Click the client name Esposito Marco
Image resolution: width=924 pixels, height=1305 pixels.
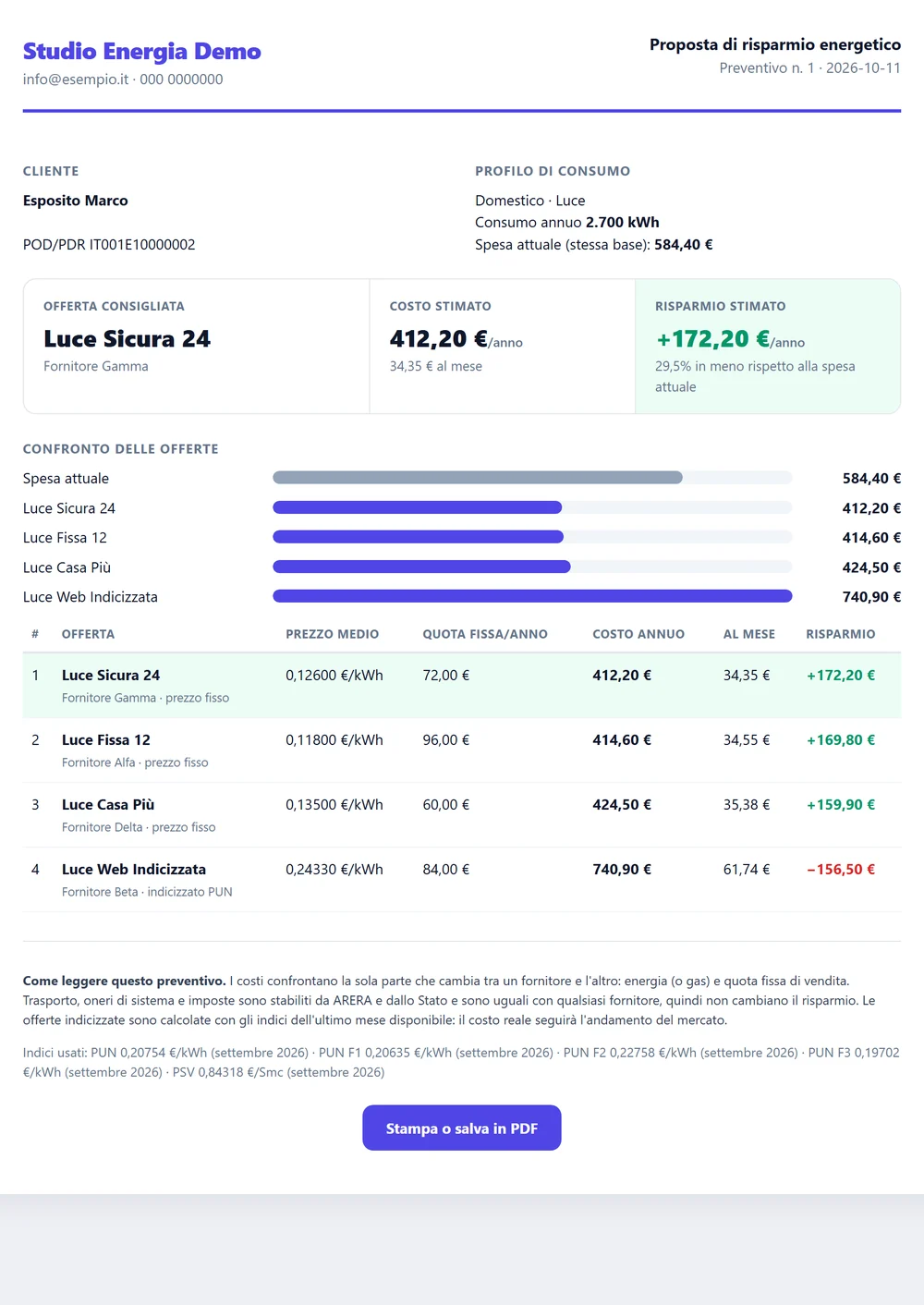click(x=76, y=201)
